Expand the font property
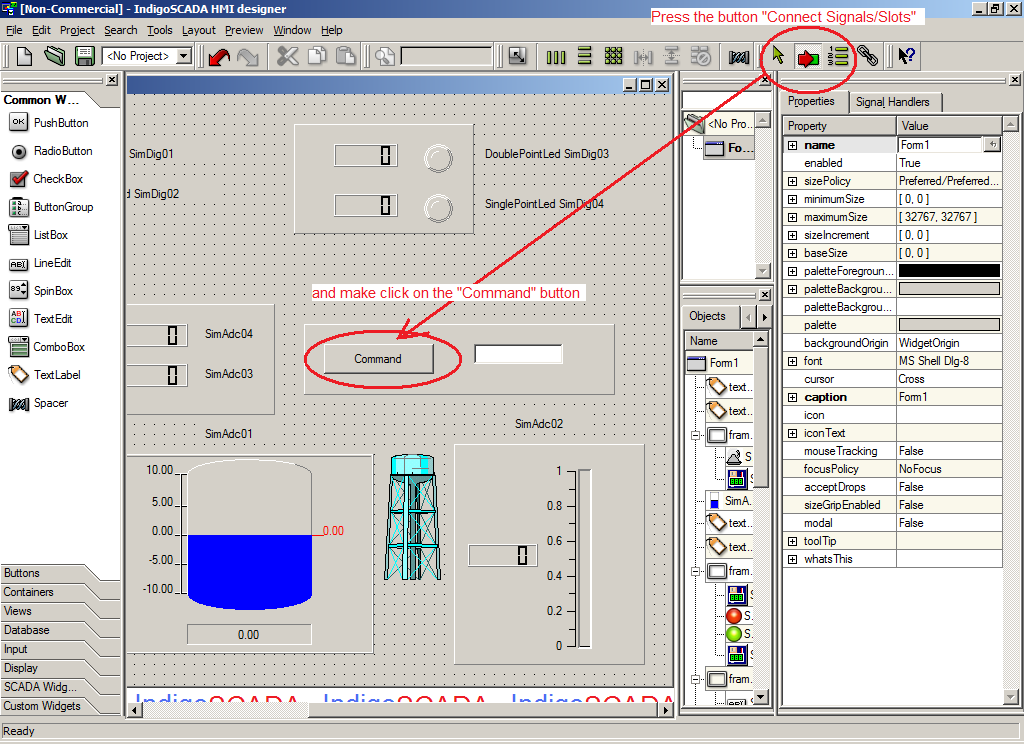 pyautogui.click(x=792, y=361)
